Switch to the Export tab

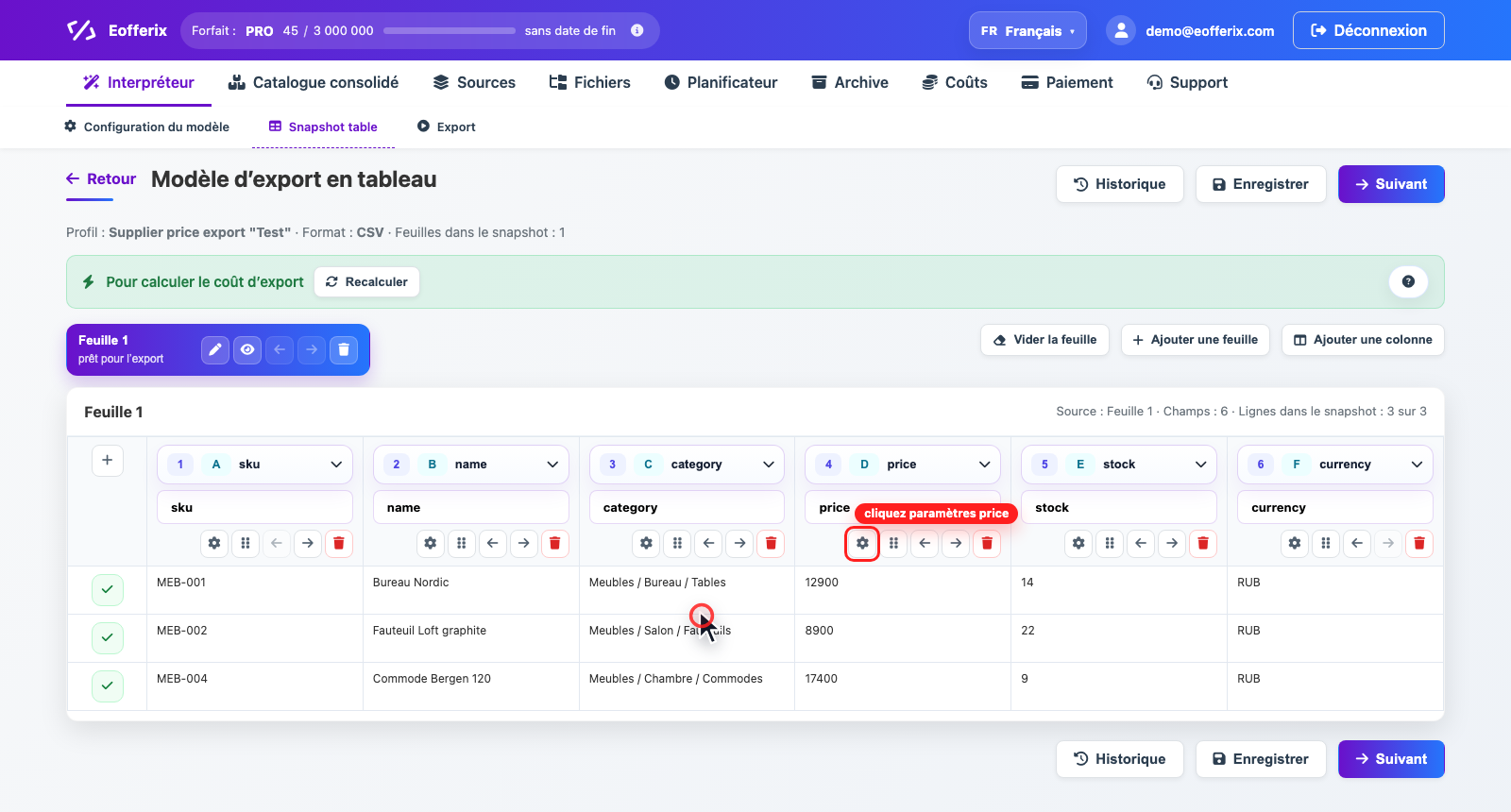click(447, 127)
